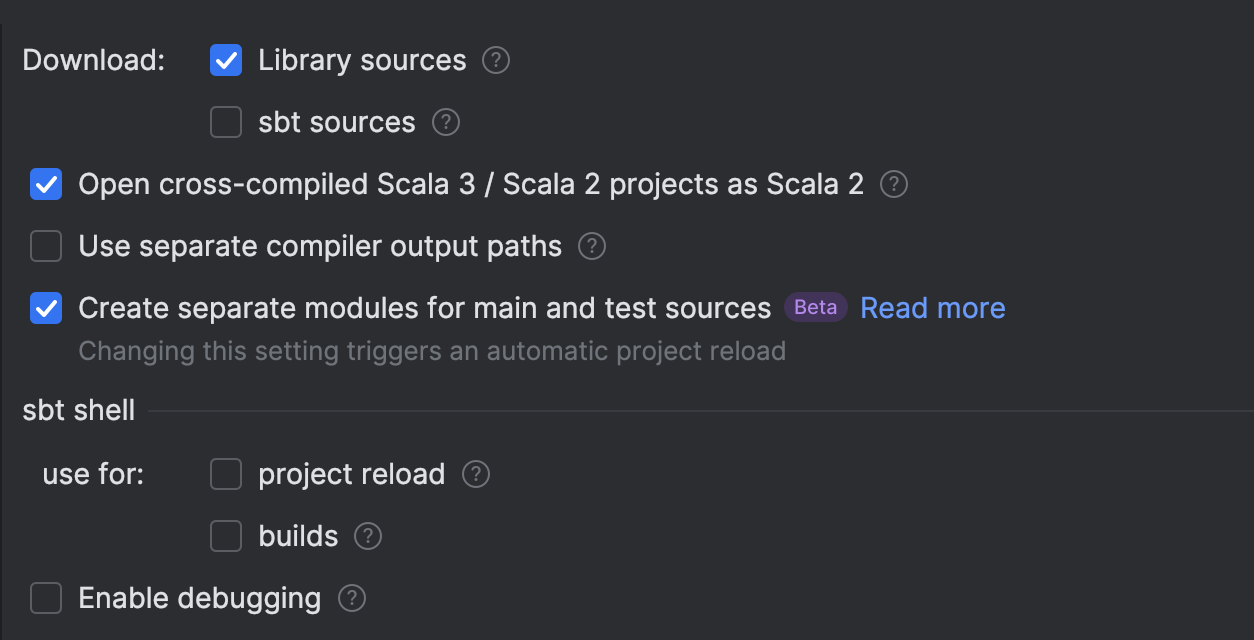Select the Download label
Screen dimensions: 1254x640
[x=92, y=60]
